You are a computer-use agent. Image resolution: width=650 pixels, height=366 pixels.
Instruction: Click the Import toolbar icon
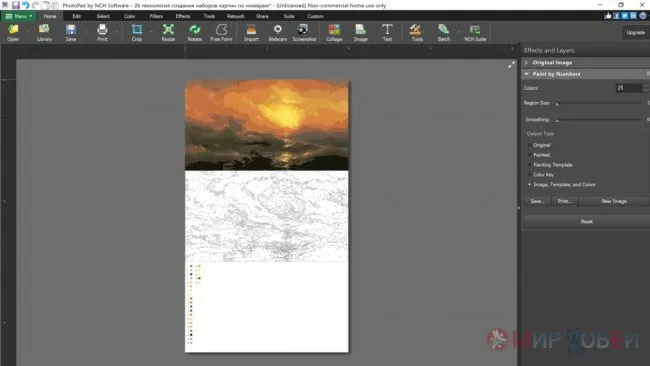[x=251, y=32]
